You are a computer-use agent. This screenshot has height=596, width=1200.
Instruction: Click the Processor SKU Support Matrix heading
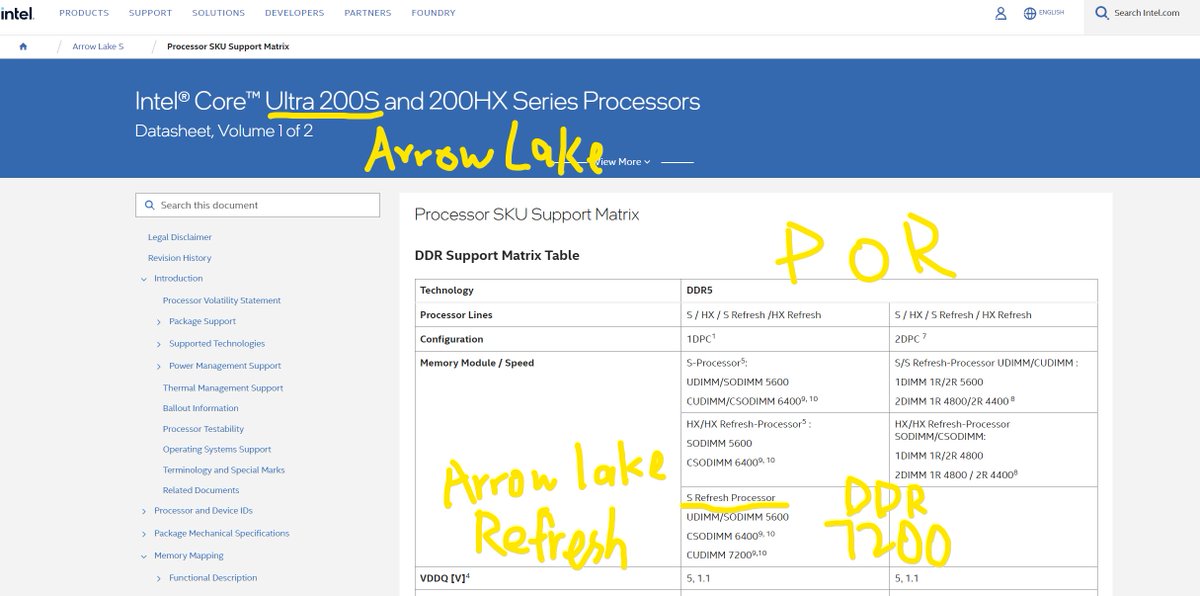[526, 215]
